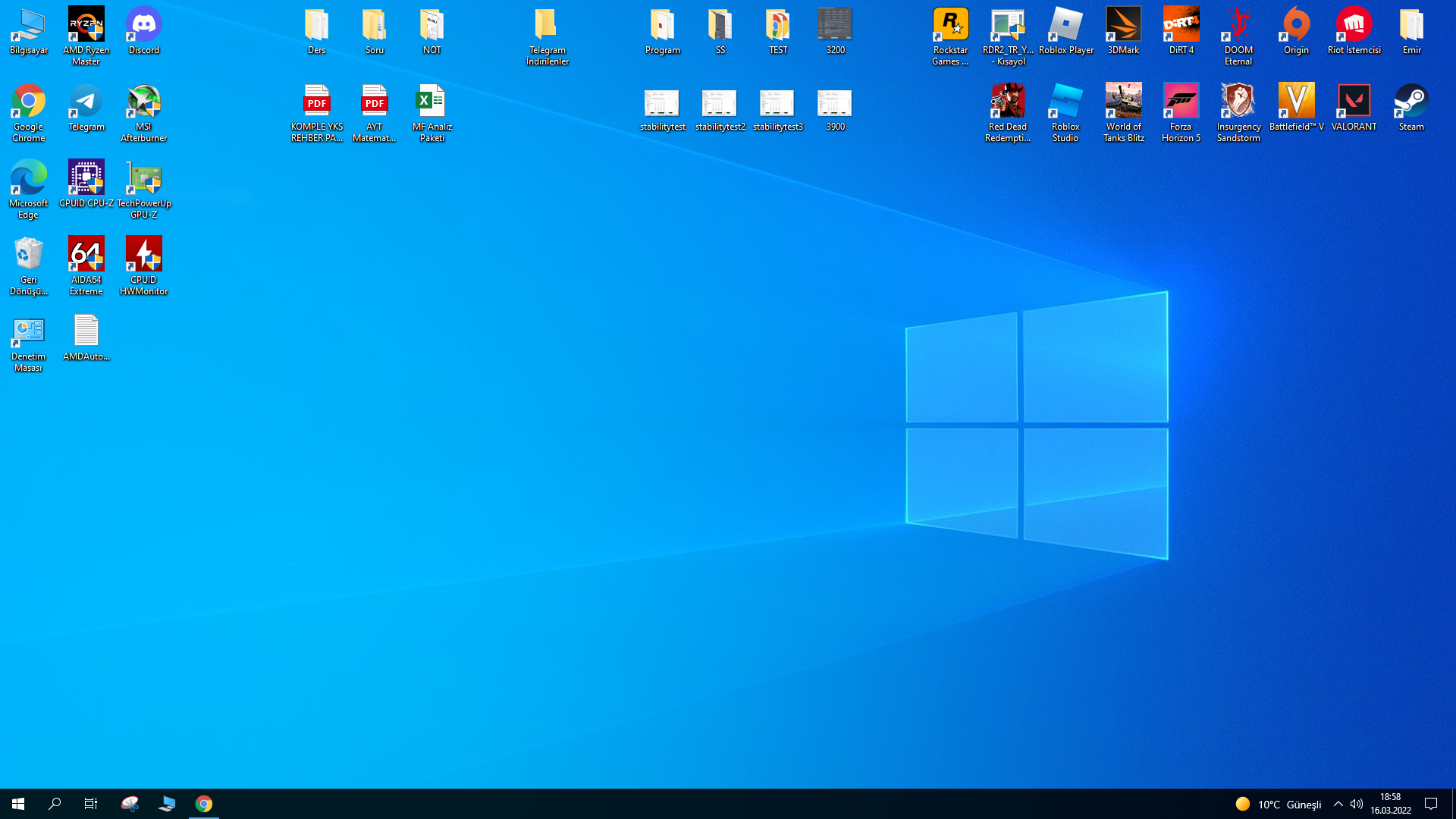Show hidden system tray icons
1456x819 pixels.
[x=1338, y=804]
